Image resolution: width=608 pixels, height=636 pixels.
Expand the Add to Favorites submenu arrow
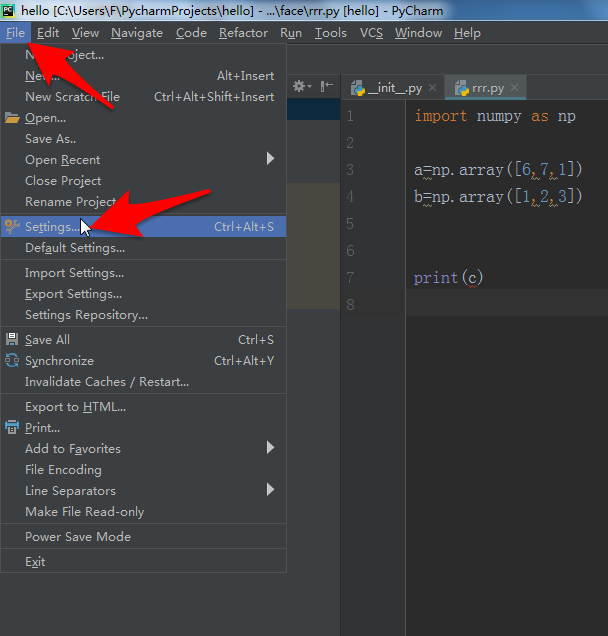270,448
